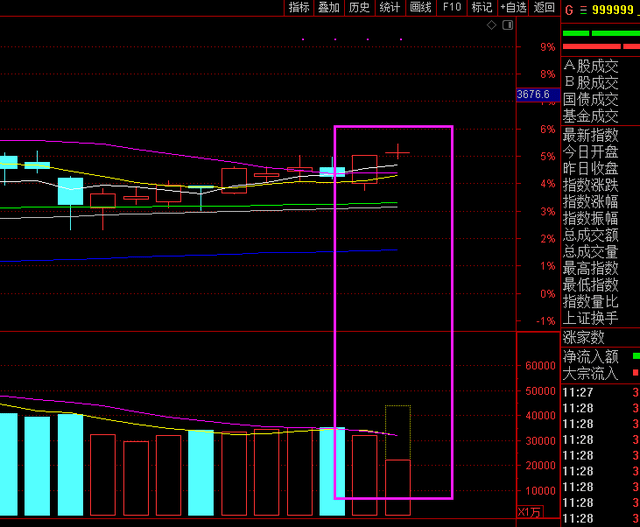Click the 最高指数 label
The height and width of the screenshot is (527, 640).
pos(591,268)
